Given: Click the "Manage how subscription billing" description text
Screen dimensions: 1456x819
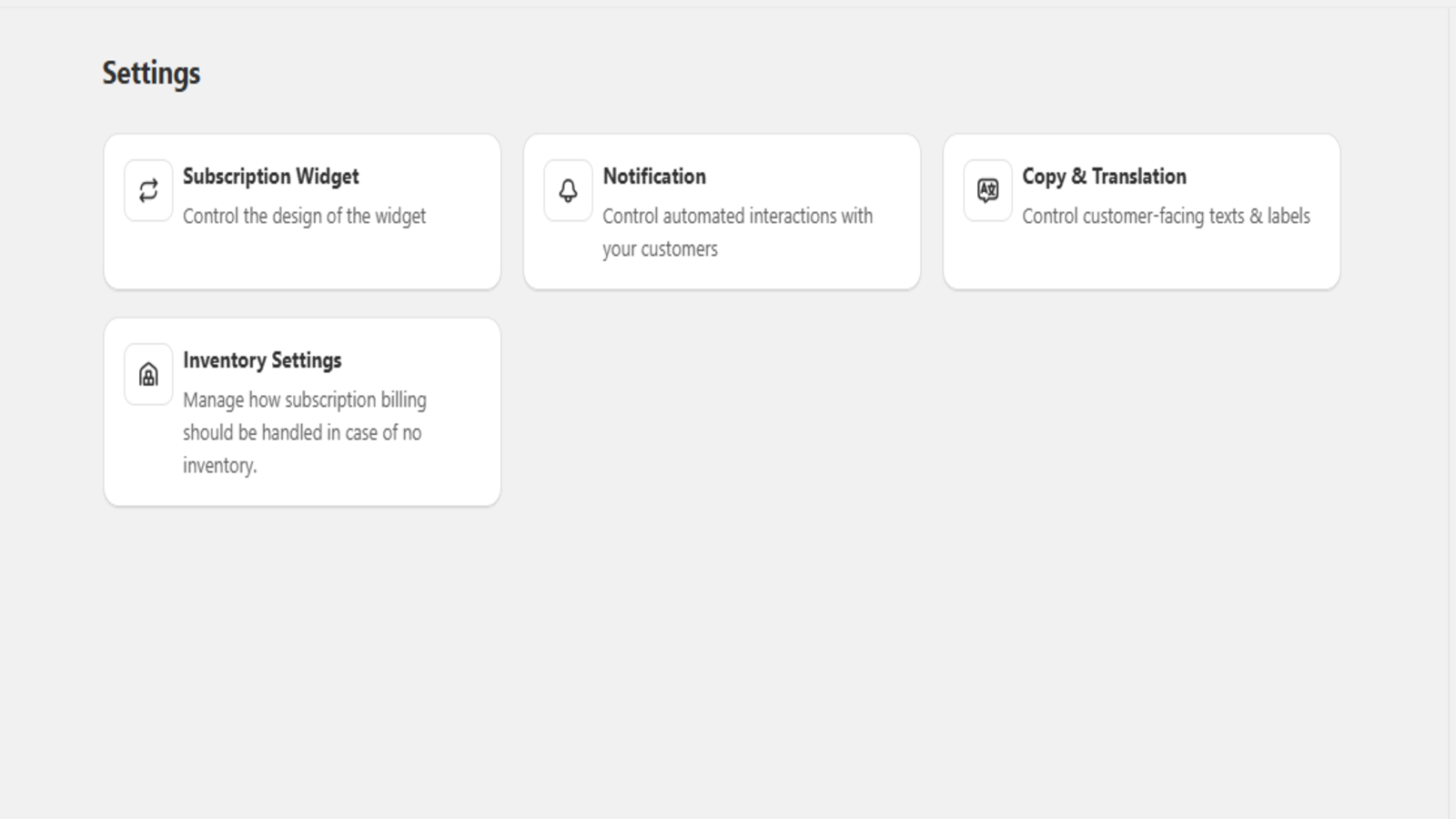Looking at the screenshot, I should 304,400.
